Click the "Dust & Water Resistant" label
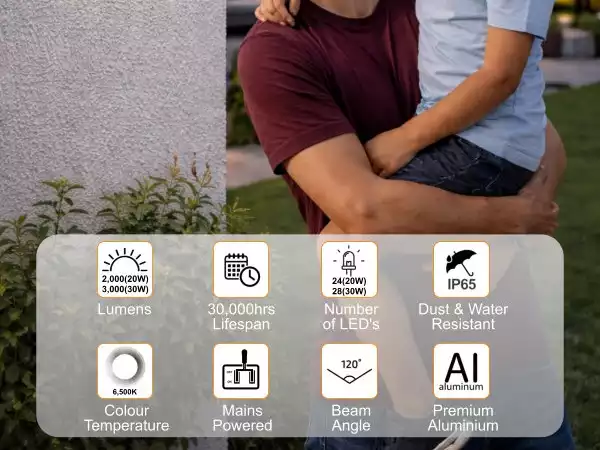 pyautogui.click(x=462, y=316)
